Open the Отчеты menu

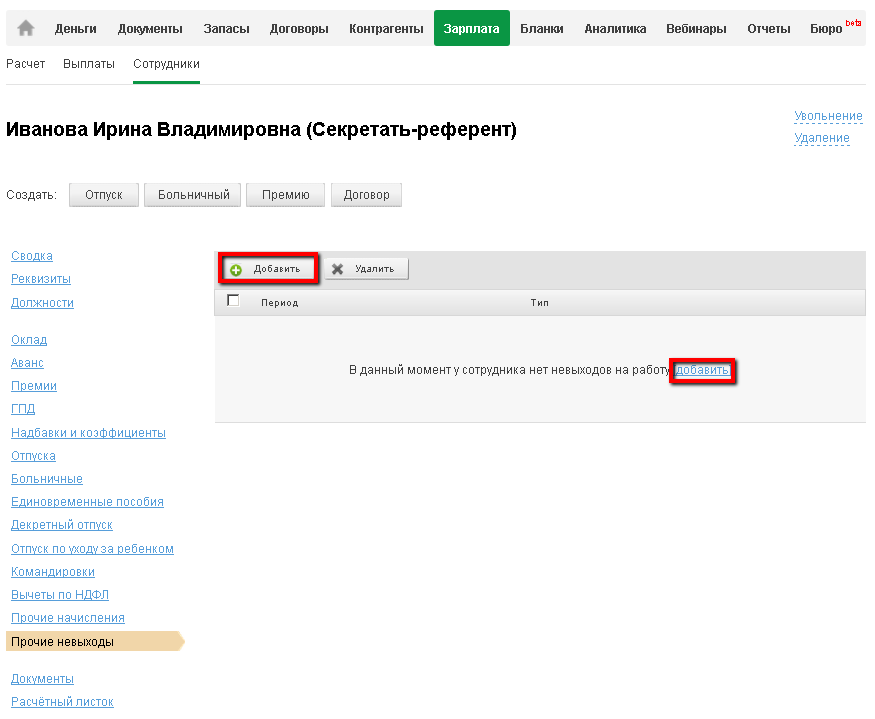coord(768,28)
